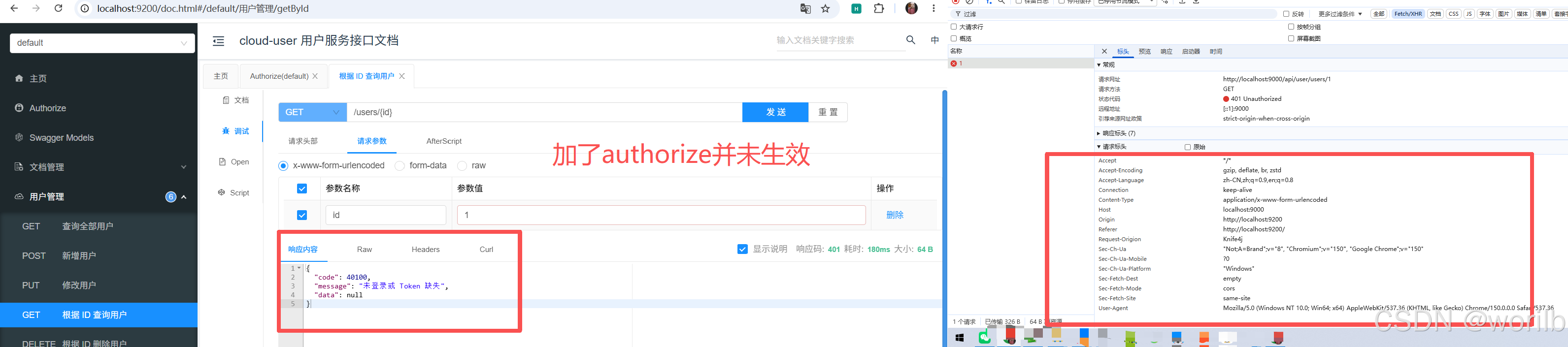The image size is (1568, 347).
Task: Uncheck the id parameter row checkbox
Action: coord(302,215)
